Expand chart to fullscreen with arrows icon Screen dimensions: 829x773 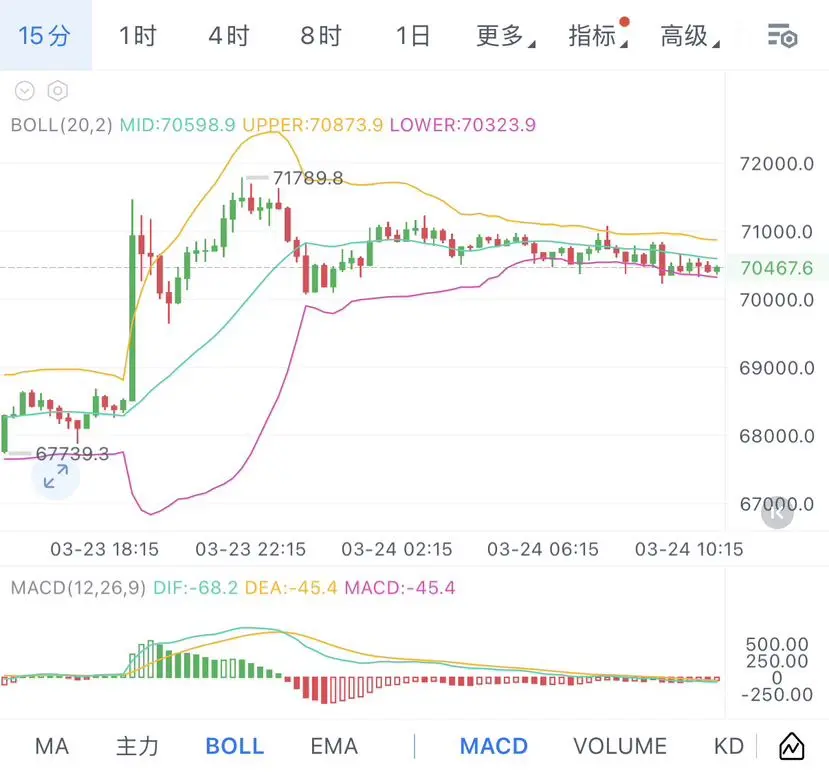tap(56, 476)
